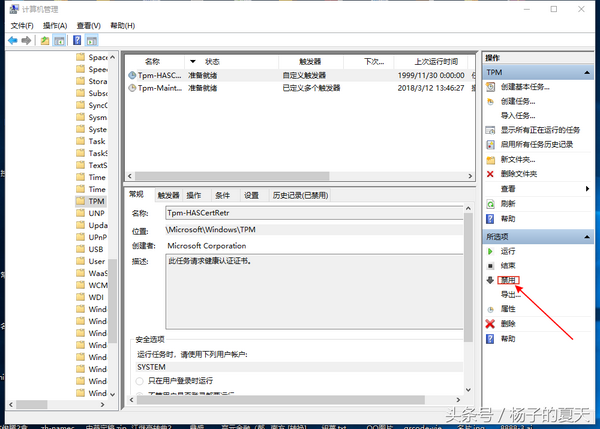Disable the selected task with 禁用
The image size is (600, 429).
(511, 280)
